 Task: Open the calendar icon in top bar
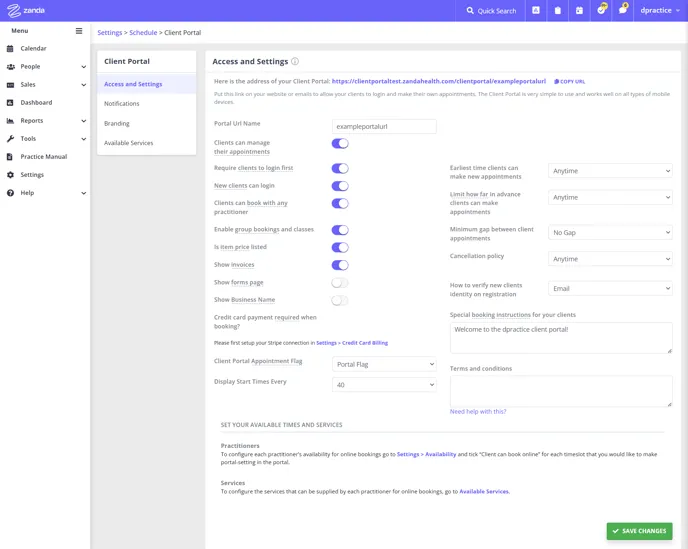coord(579,11)
